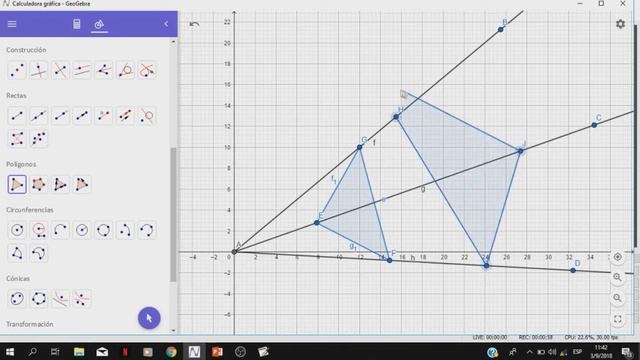
Task: Undo the last action in graphics view
Action: point(194,24)
